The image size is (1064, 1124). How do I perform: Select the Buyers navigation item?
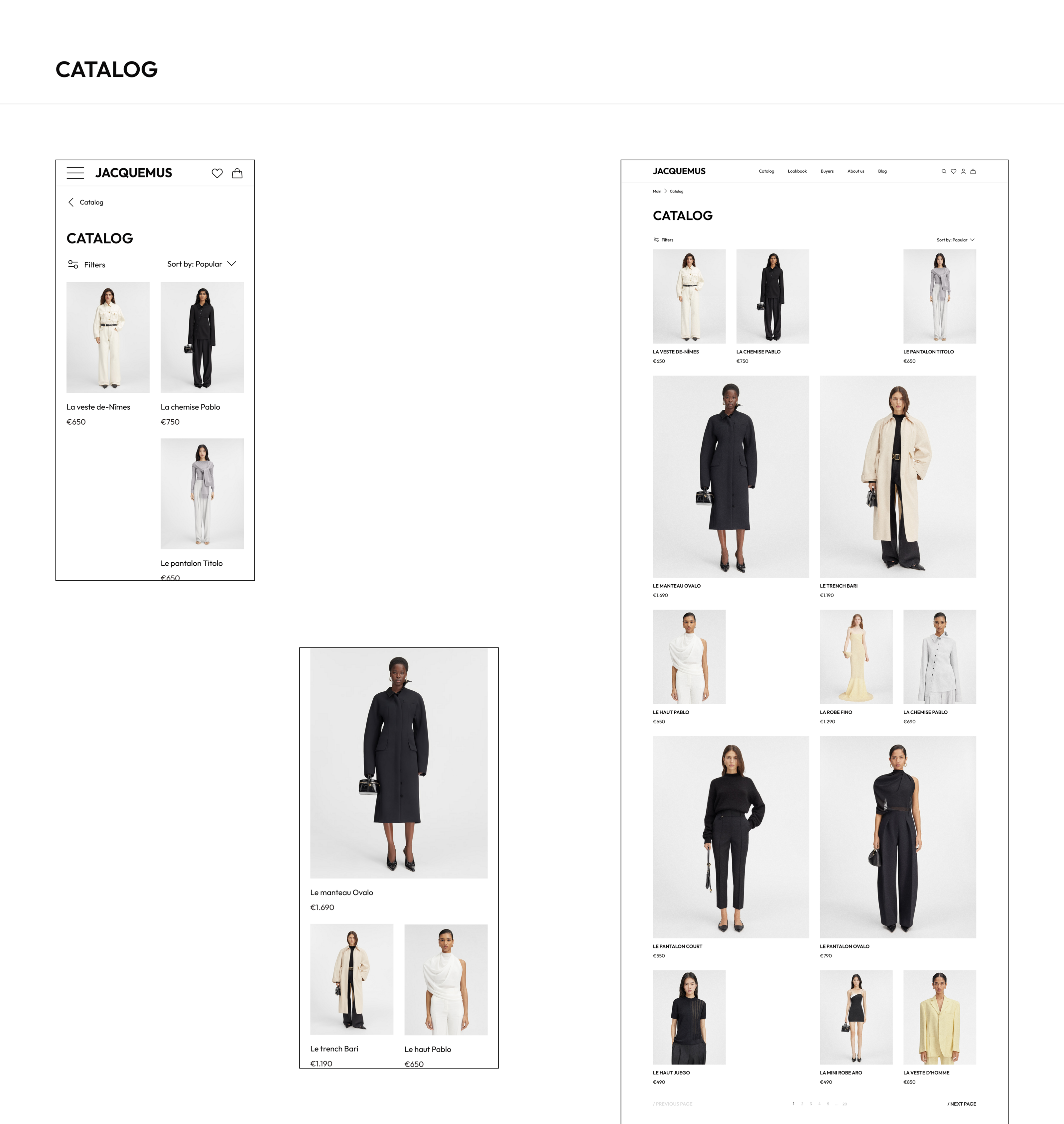click(x=827, y=171)
